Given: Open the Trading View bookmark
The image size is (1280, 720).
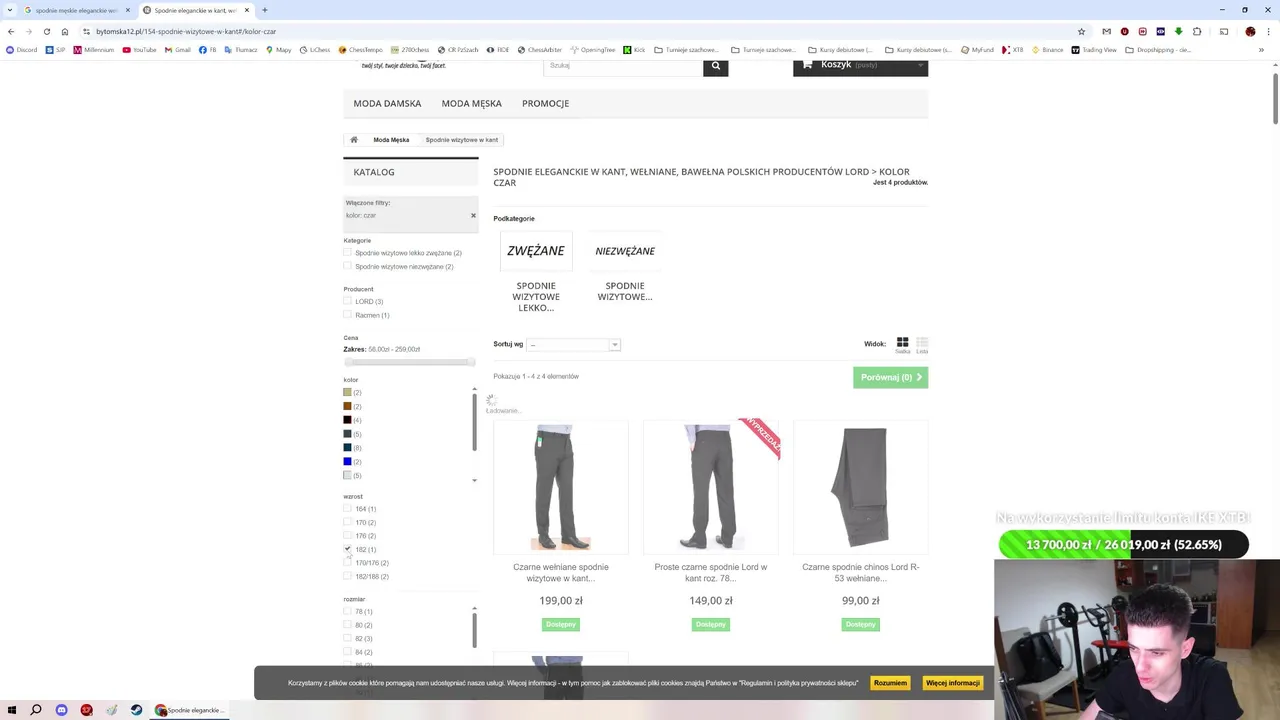Looking at the screenshot, I should tap(1094, 49).
